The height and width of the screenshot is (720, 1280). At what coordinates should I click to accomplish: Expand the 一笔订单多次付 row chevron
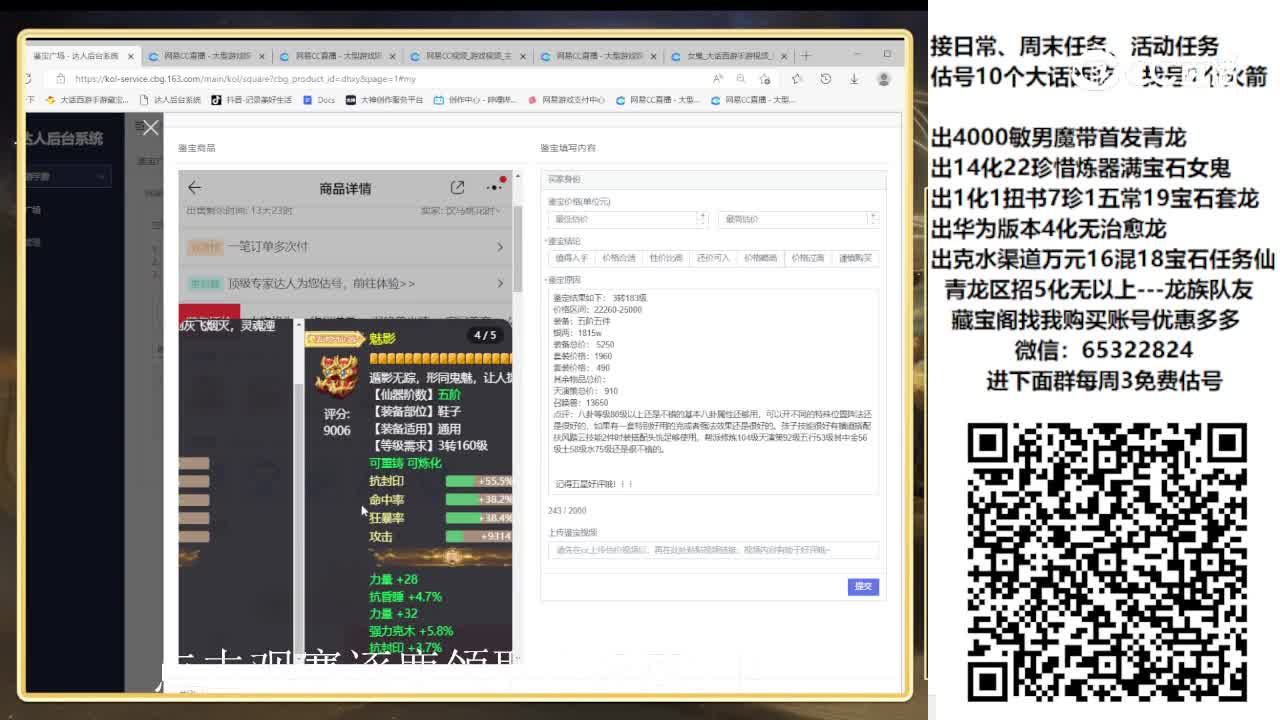[500, 246]
